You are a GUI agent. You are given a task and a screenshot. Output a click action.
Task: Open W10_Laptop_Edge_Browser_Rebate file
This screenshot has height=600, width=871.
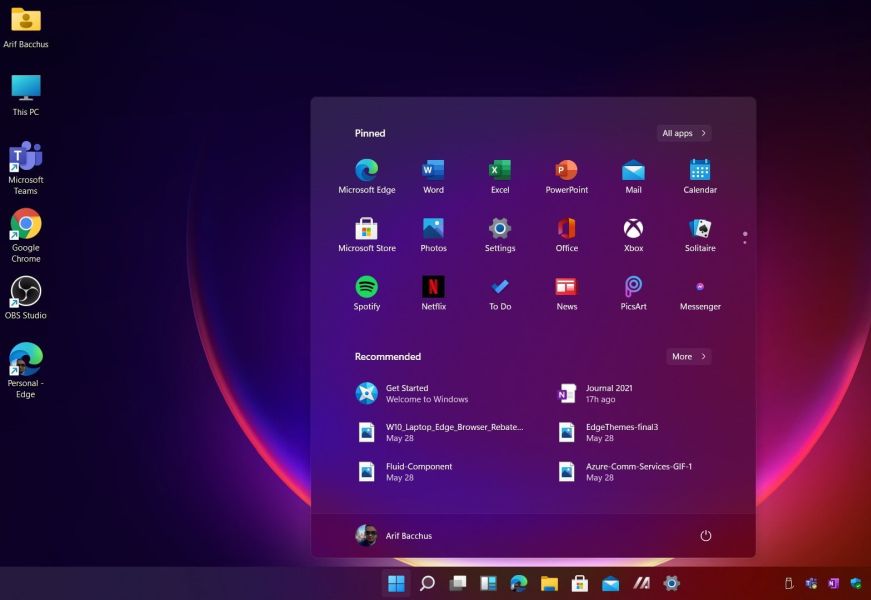439,432
